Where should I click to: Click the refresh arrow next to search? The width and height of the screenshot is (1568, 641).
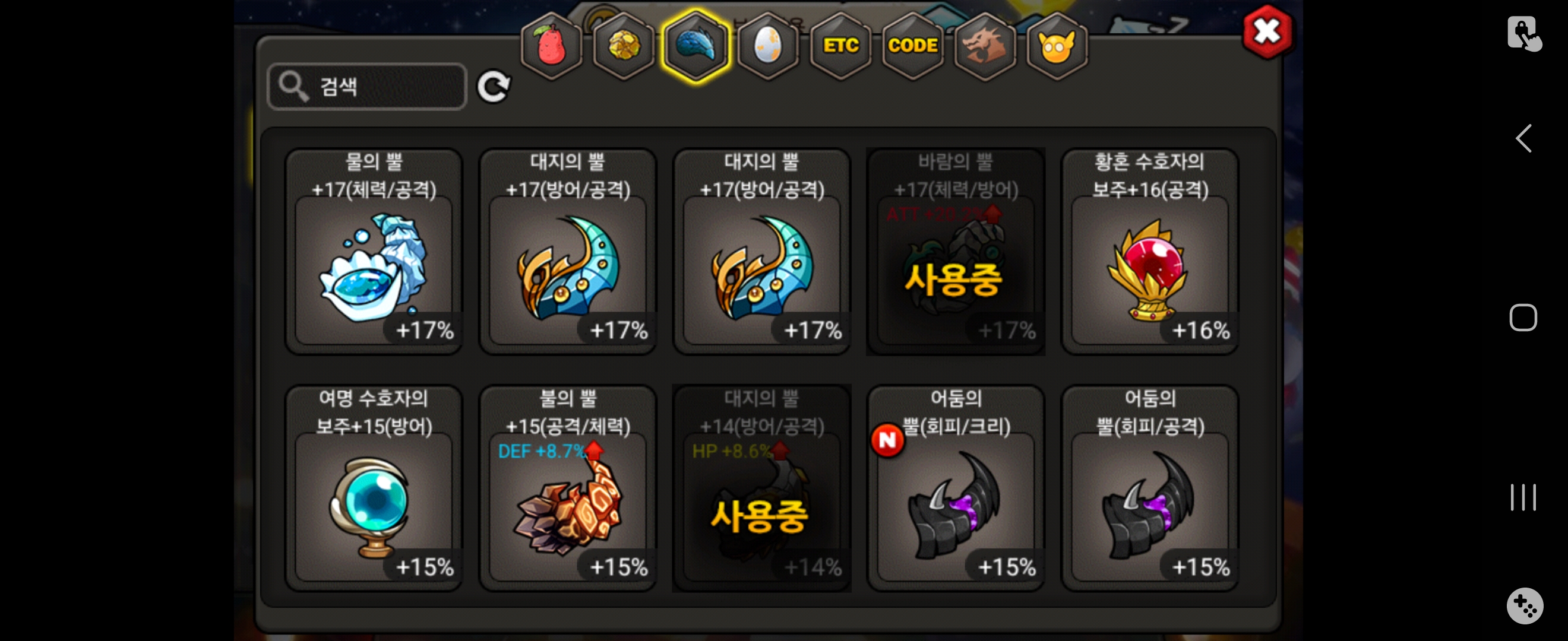pos(494,87)
